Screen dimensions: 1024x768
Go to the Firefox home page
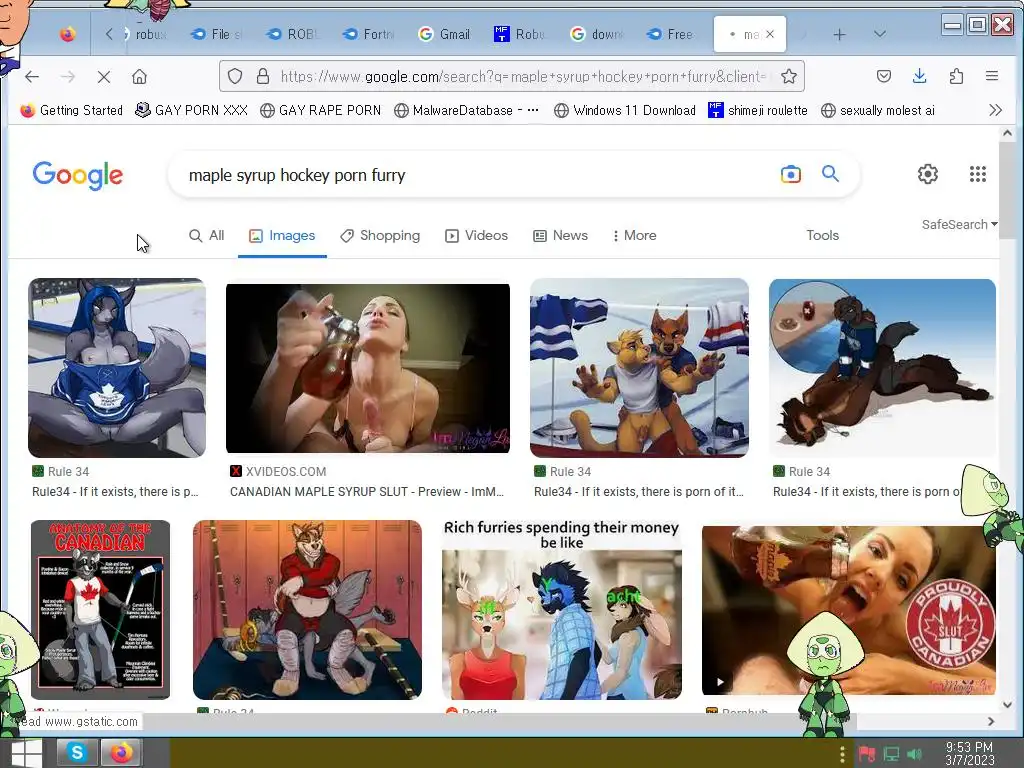click(x=139, y=76)
